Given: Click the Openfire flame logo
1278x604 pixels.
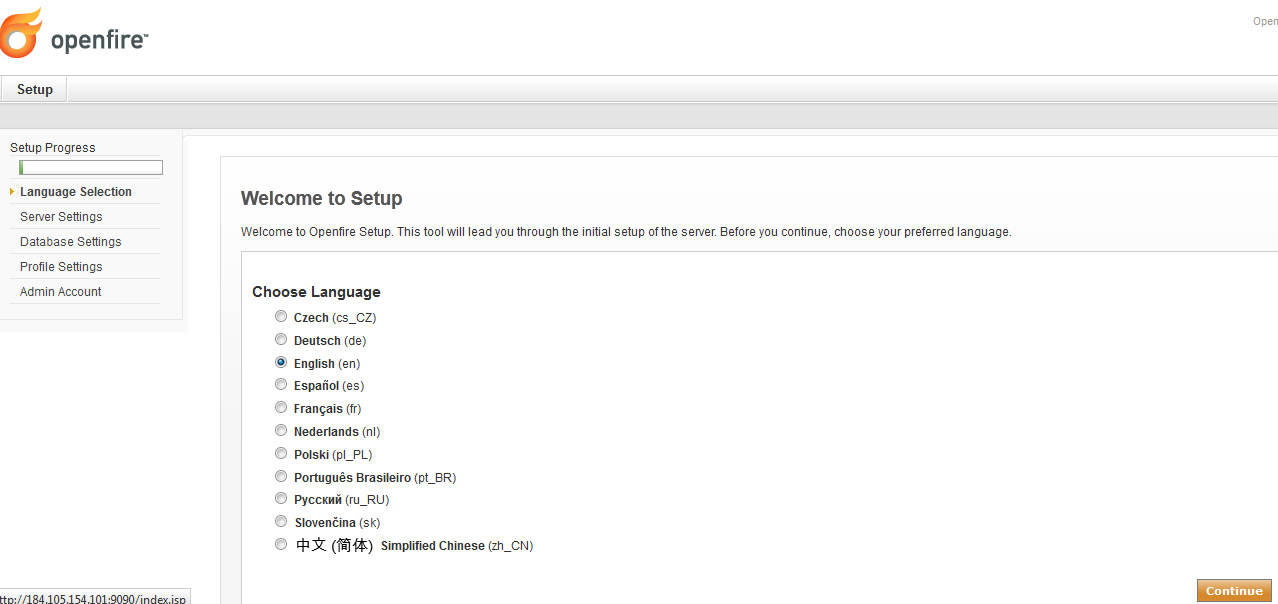Looking at the screenshot, I should tap(22, 33).
